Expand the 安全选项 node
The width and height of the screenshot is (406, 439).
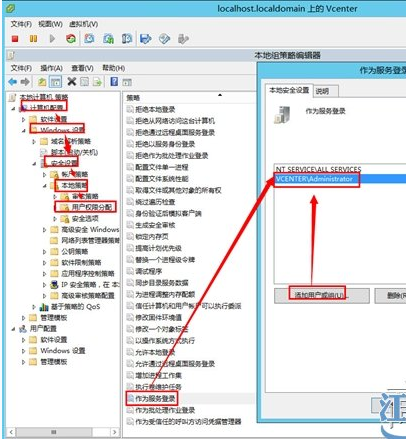[55, 219]
